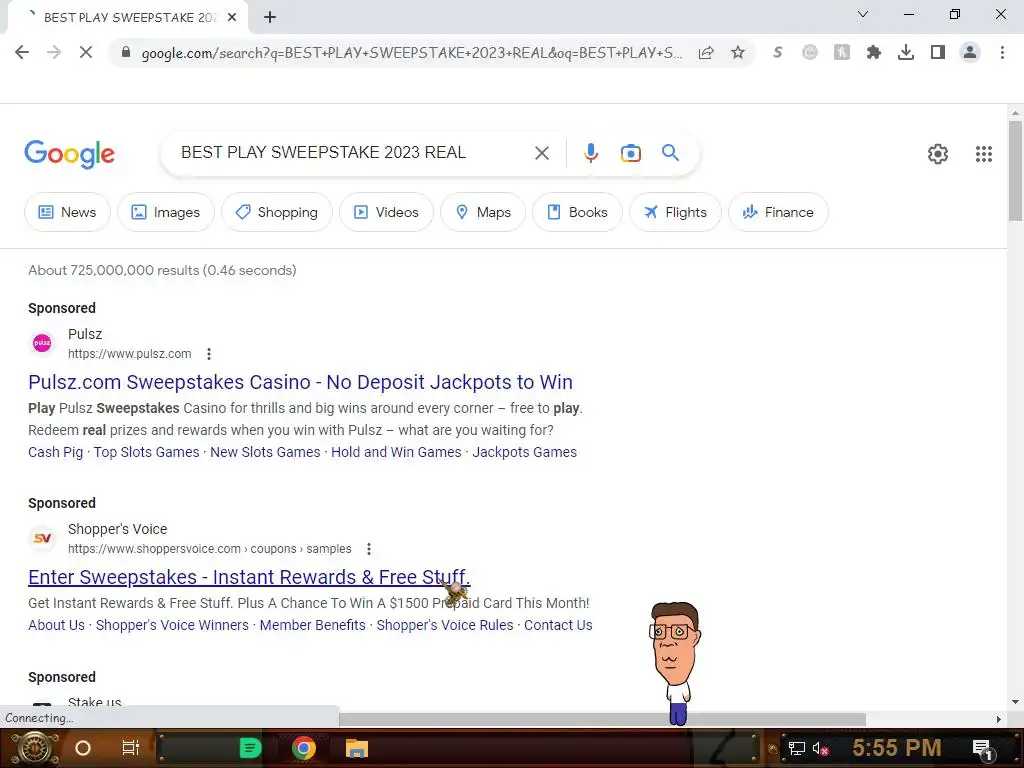Image resolution: width=1024 pixels, height=768 pixels.
Task: Switch to Chrome on the taskbar
Action: pos(304,748)
